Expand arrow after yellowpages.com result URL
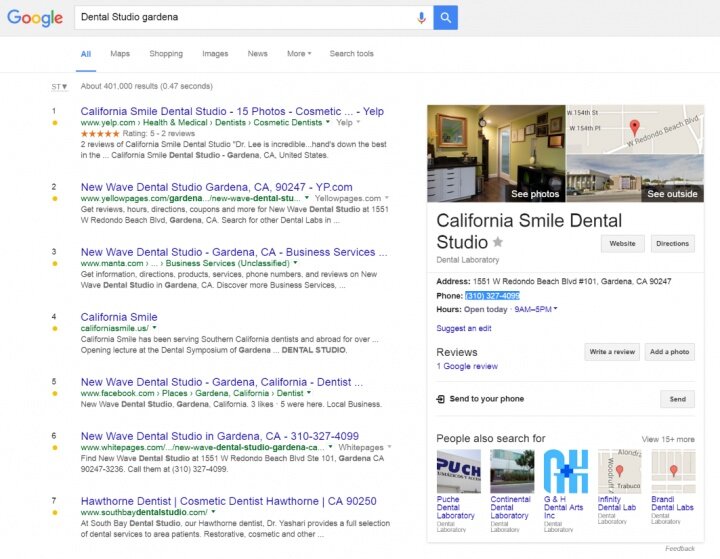This screenshot has height=559, width=720. click(x=307, y=198)
